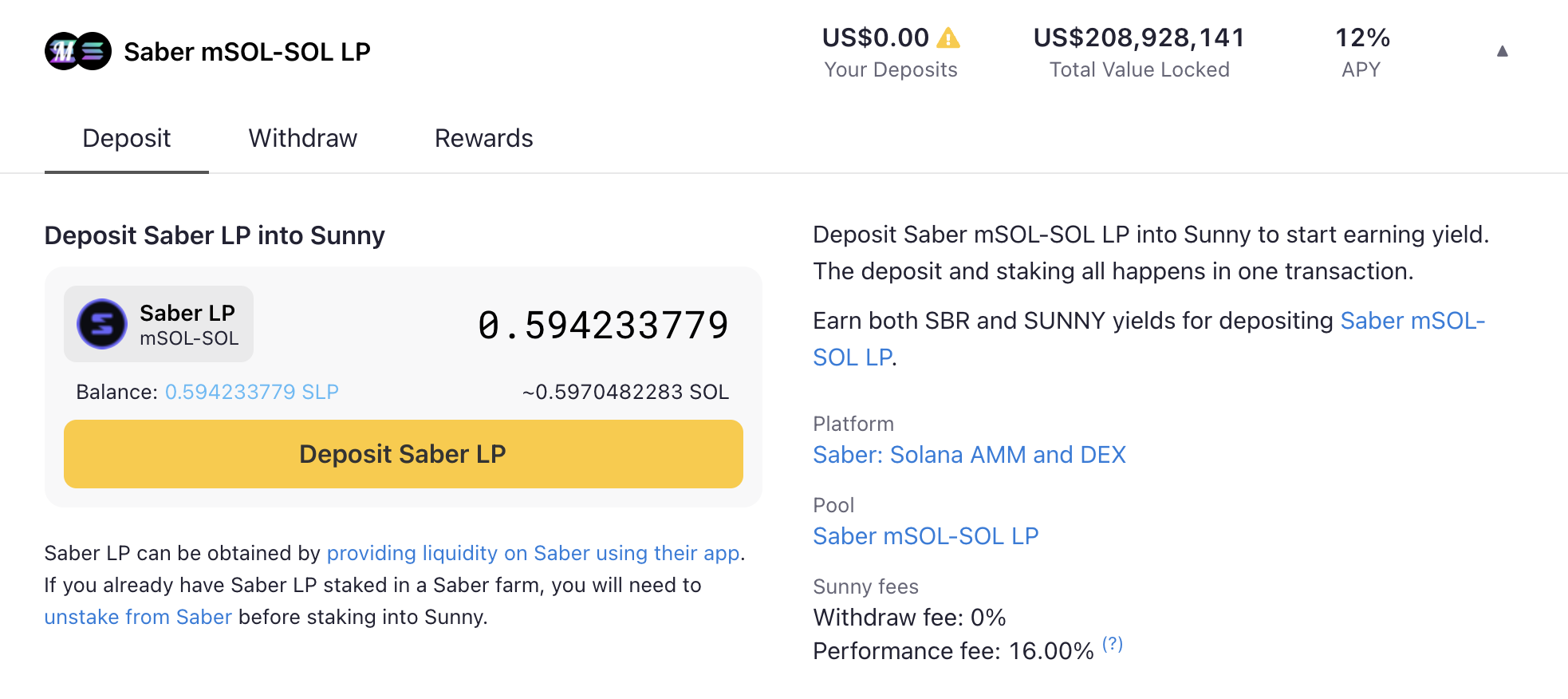
Task: Click the Deposit Saber LP button
Action: pos(404,454)
